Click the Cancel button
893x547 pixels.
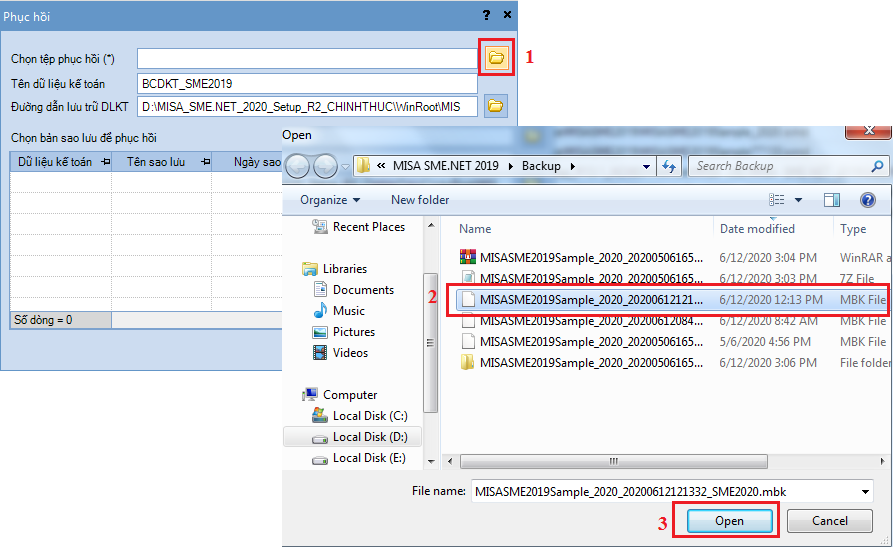tap(830, 521)
